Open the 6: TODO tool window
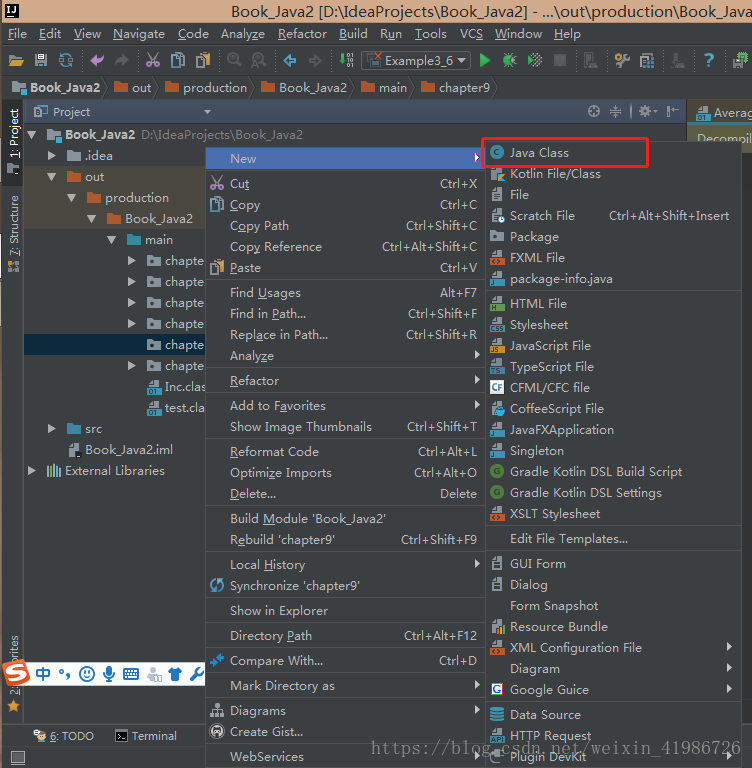The image size is (752, 768). [64, 736]
